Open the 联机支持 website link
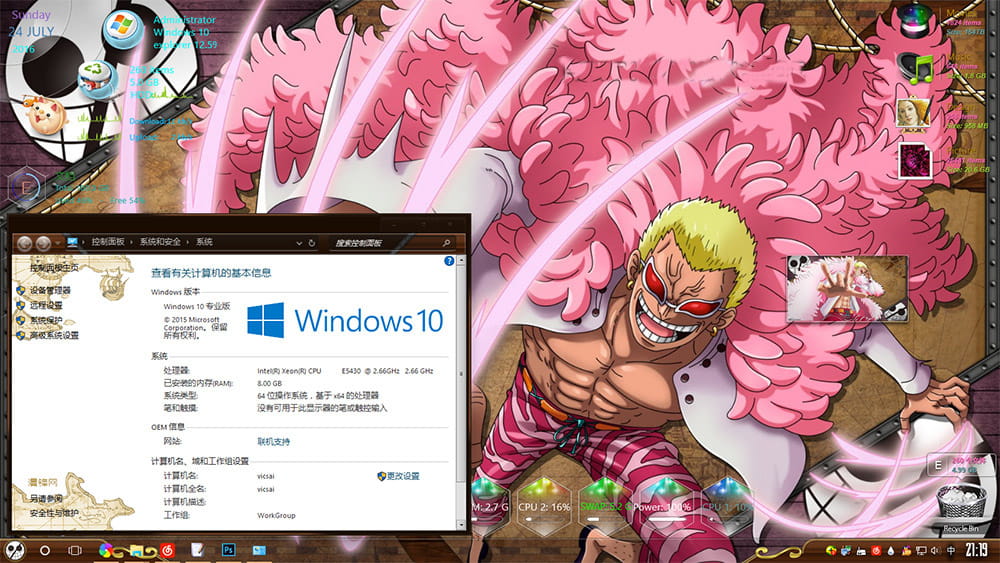The height and width of the screenshot is (563, 1000). click(274, 441)
